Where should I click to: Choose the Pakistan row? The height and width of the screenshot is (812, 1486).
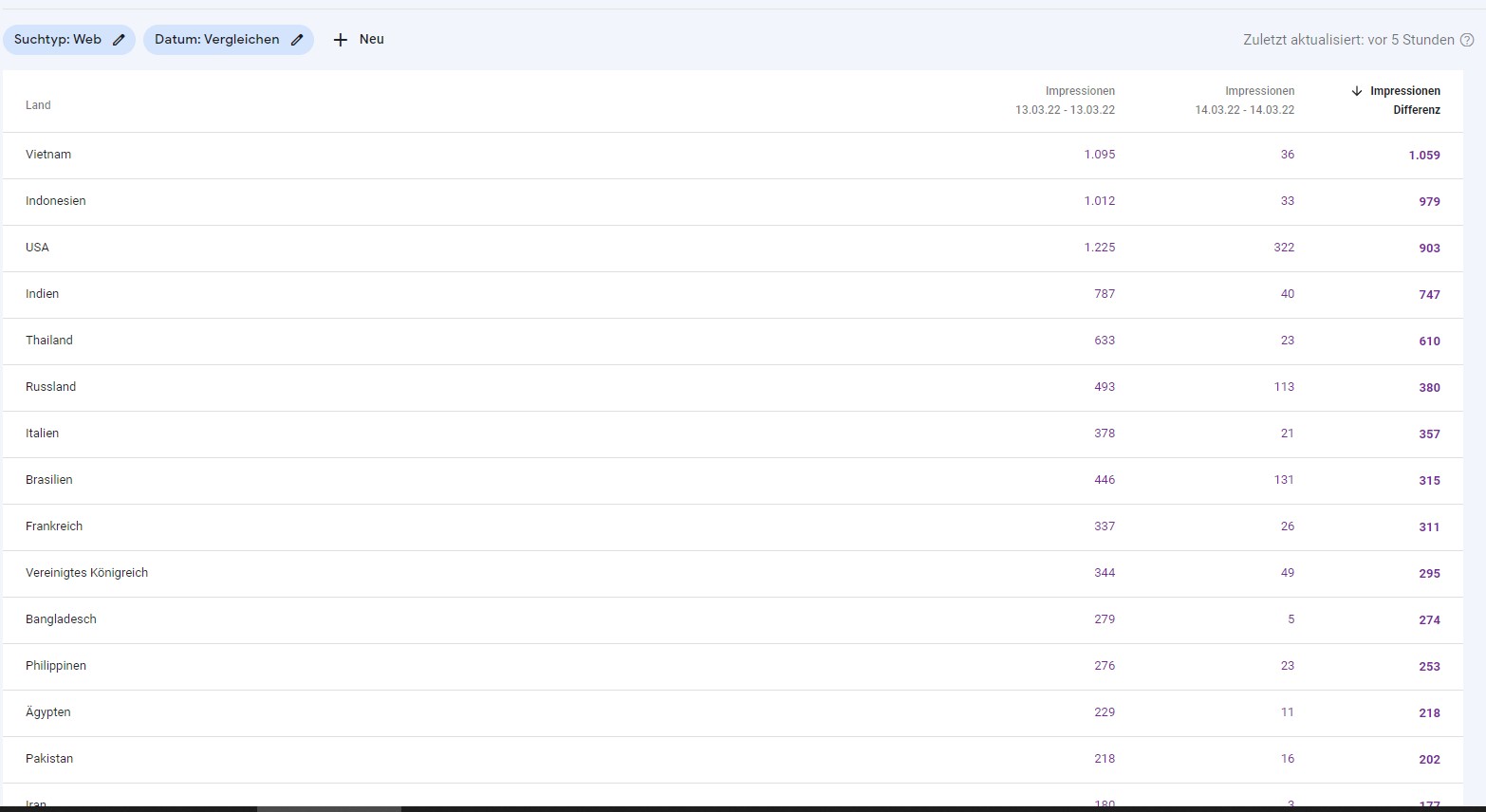click(49, 759)
